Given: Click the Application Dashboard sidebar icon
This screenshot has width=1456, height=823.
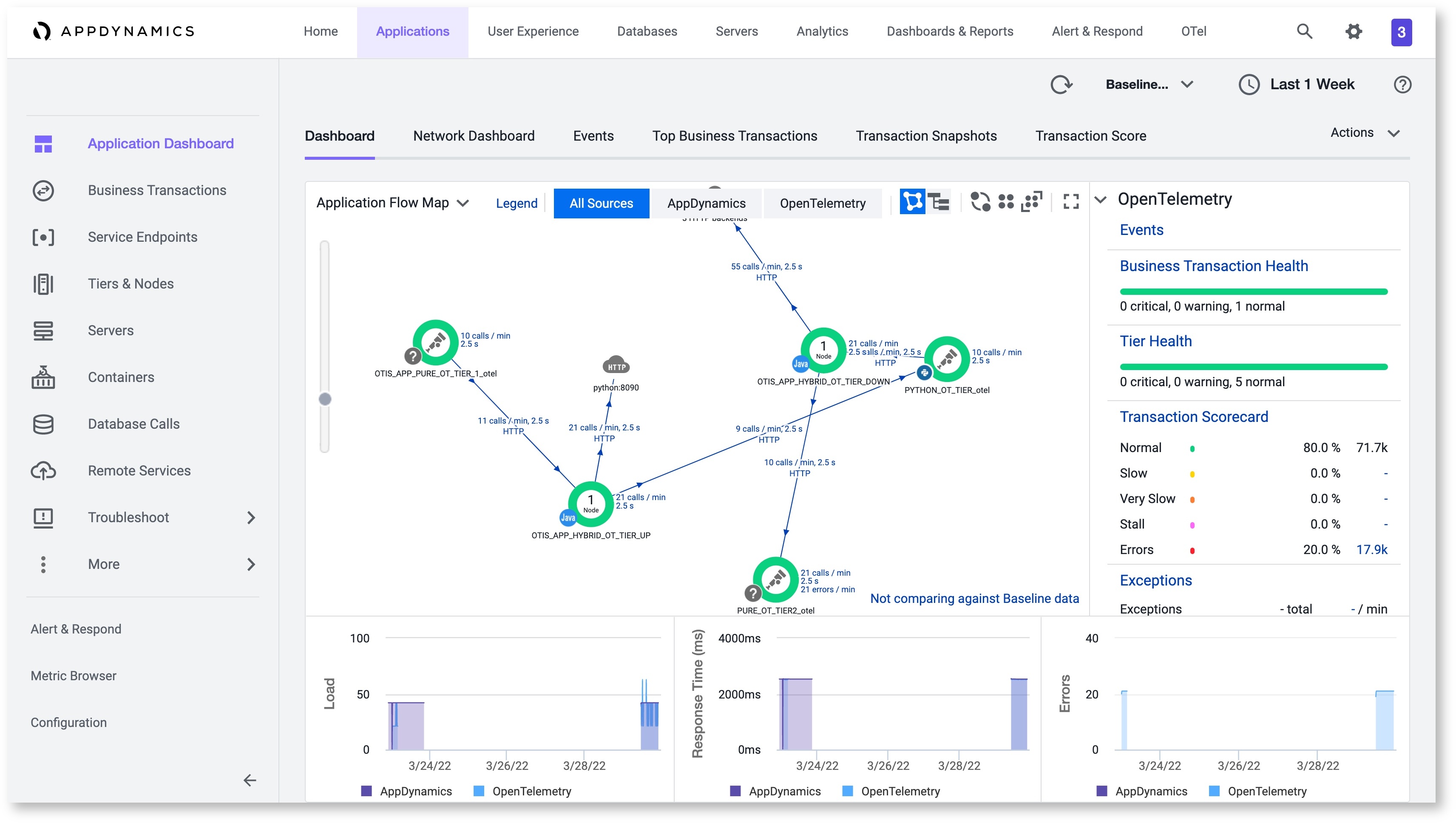Looking at the screenshot, I should point(43,144).
